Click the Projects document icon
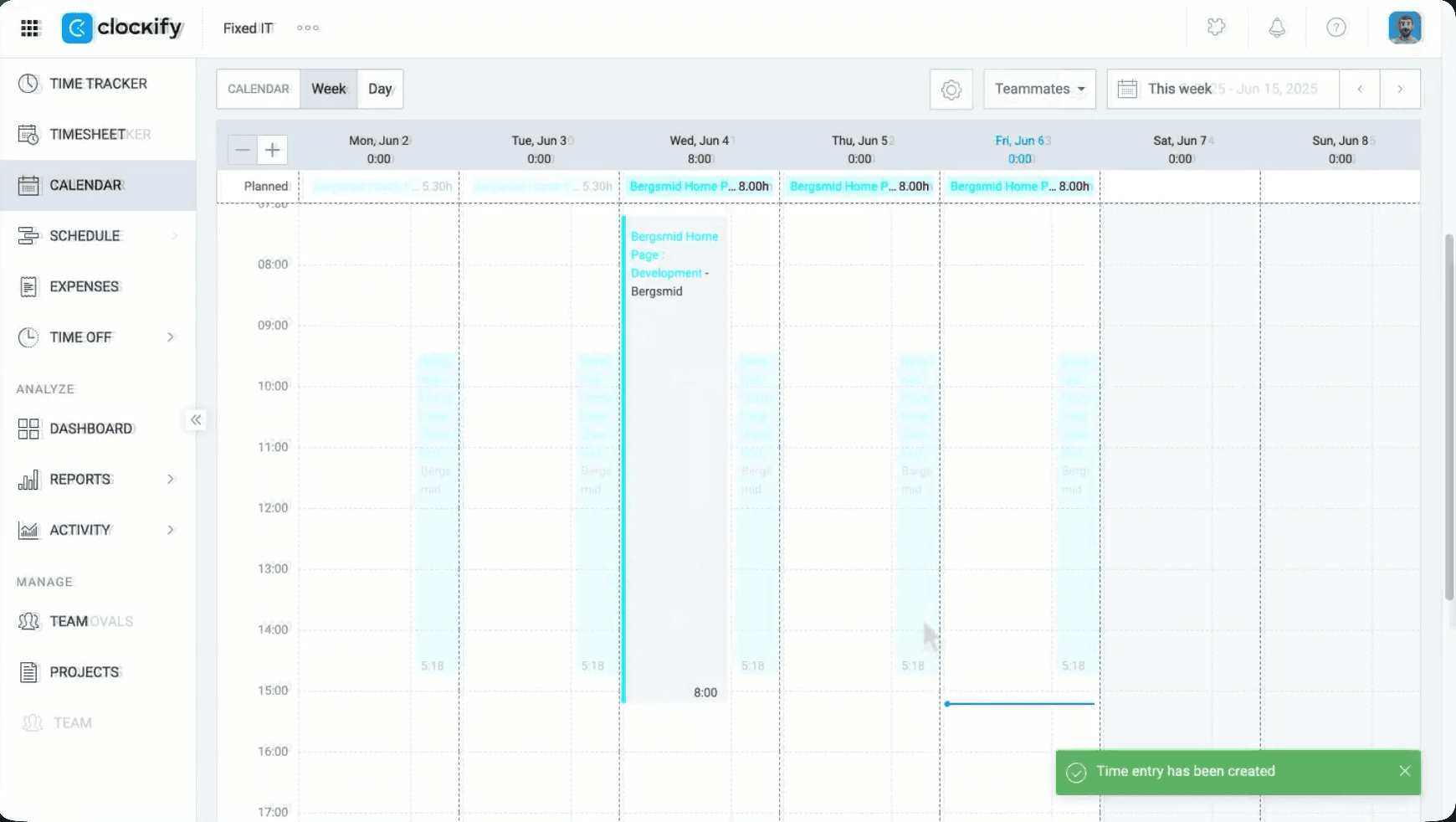1456x822 pixels. click(x=28, y=672)
